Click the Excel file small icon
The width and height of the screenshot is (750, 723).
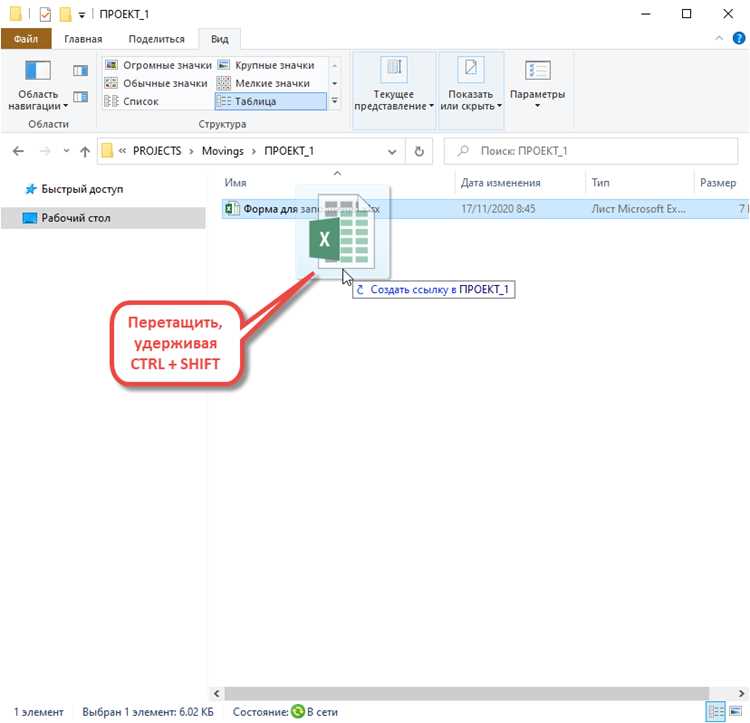click(x=232, y=209)
